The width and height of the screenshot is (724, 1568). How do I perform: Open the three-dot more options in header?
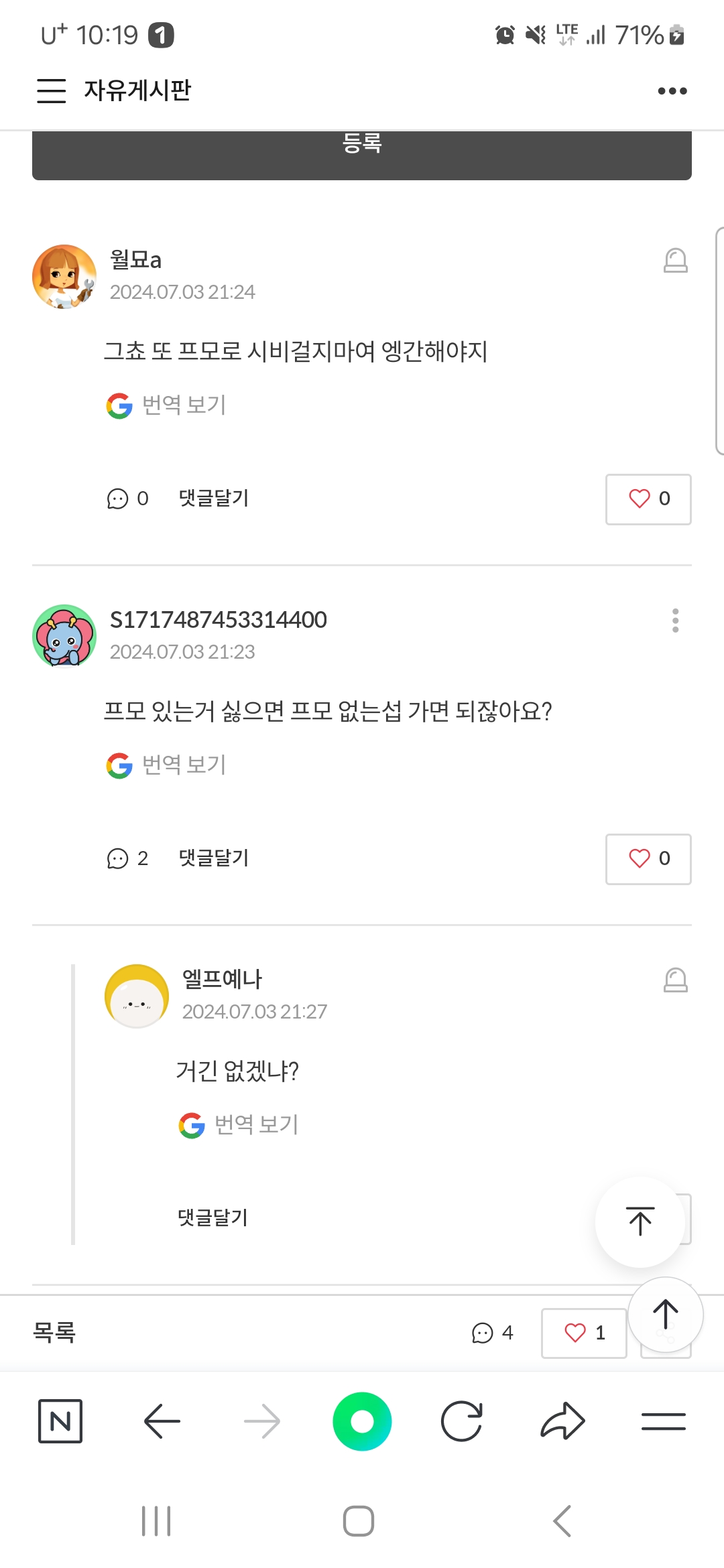672,91
